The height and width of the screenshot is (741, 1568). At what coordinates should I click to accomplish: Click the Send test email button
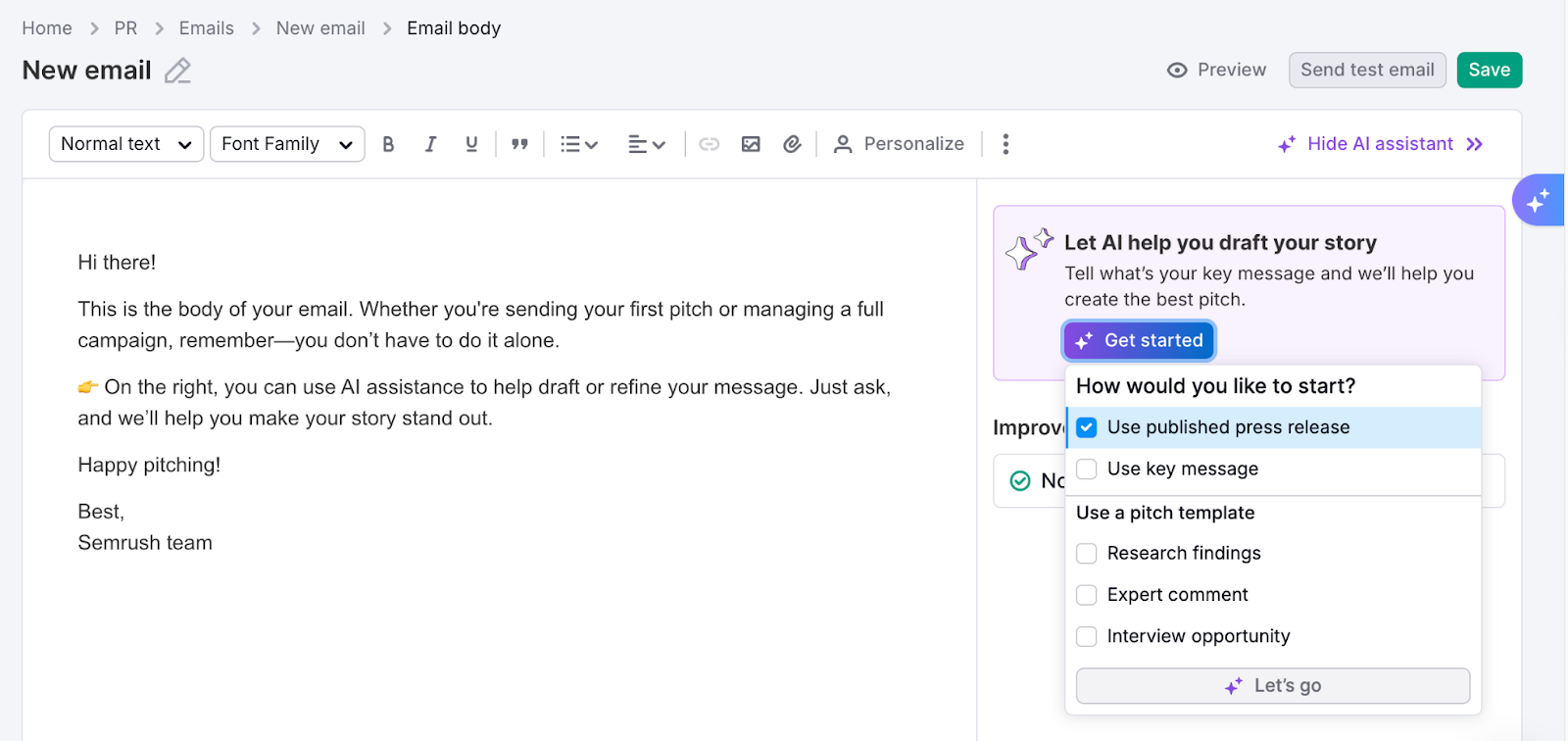pyautogui.click(x=1366, y=70)
